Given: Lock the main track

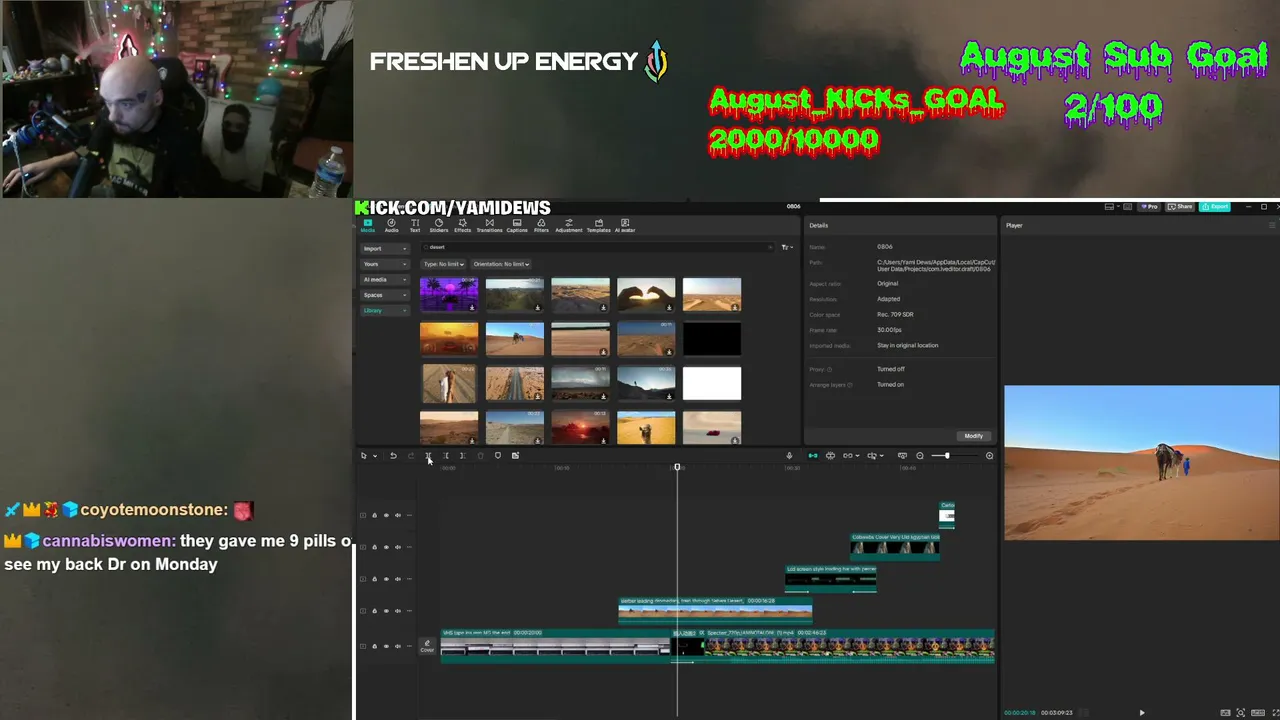Looking at the screenshot, I should tap(375, 646).
